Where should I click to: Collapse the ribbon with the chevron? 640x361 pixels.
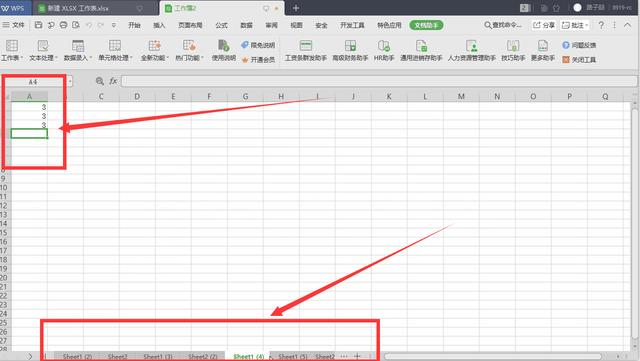627,25
